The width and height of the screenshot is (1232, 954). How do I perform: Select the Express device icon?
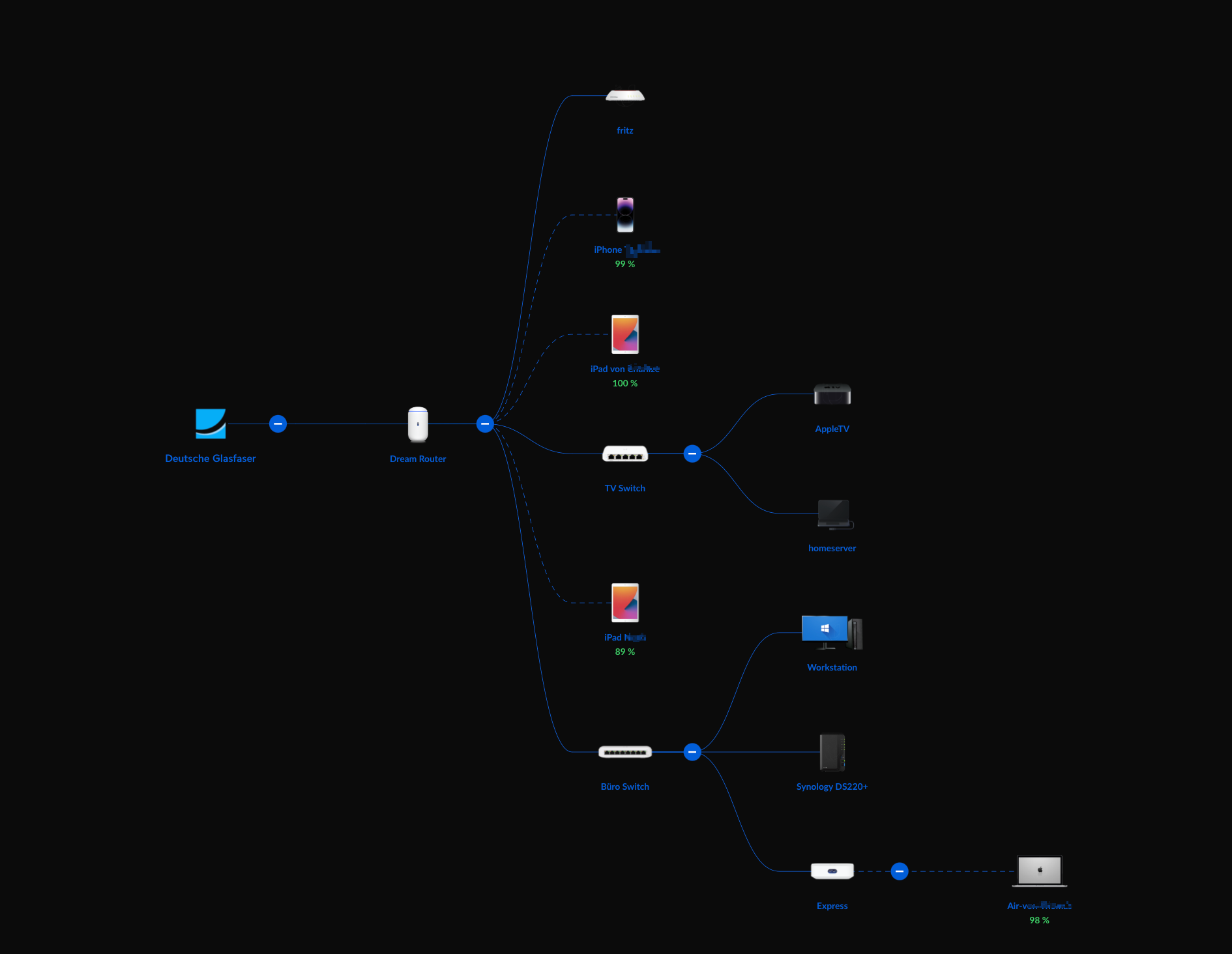[832, 871]
